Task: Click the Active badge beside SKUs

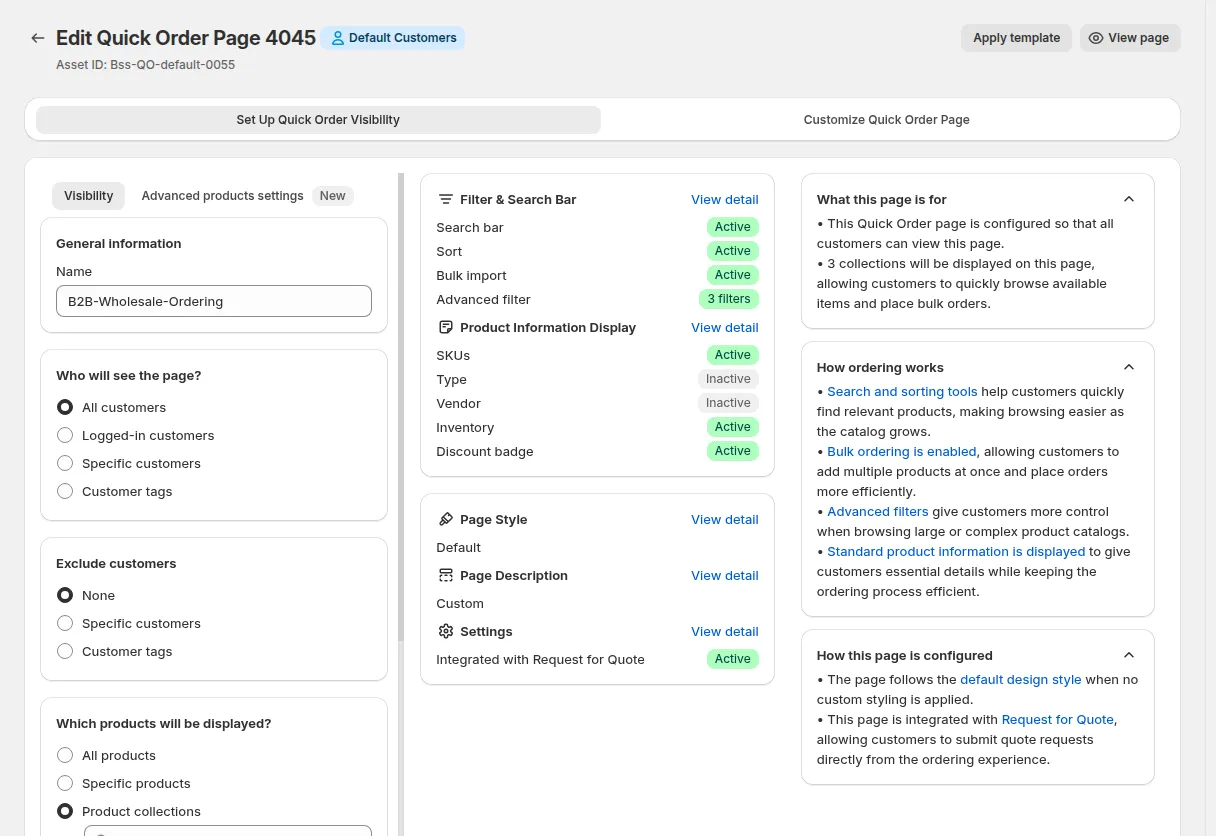Action: pyautogui.click(x=733, y=355)
